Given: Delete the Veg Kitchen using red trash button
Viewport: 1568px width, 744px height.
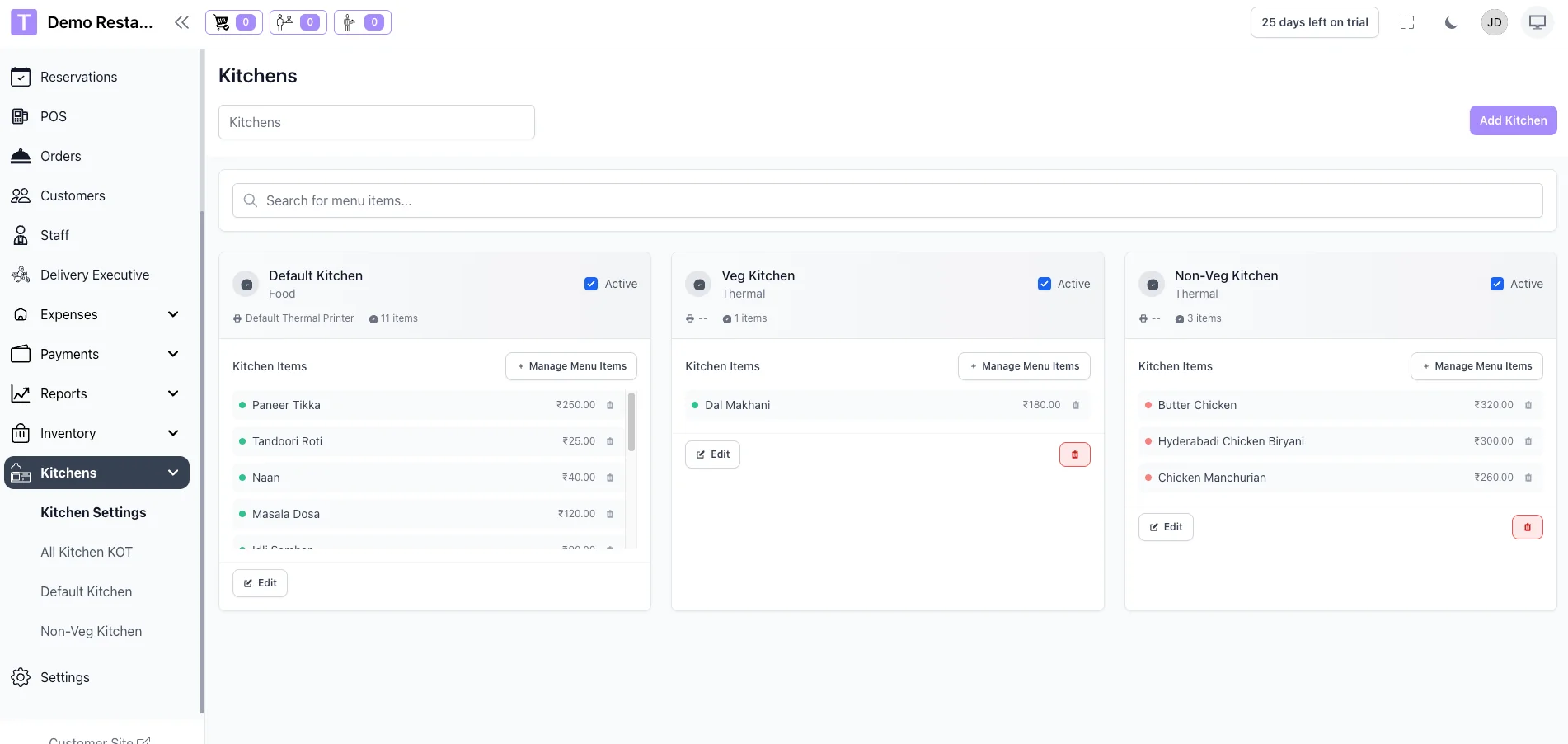Looking at the screenshot, I should (1074, 454).
